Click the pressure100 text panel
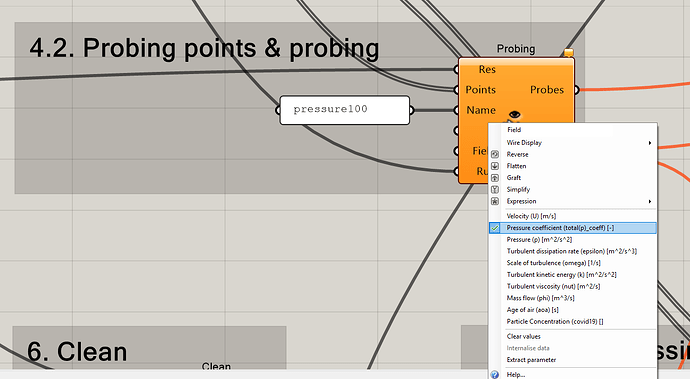 pyautogui.click(x=345, y=110)
